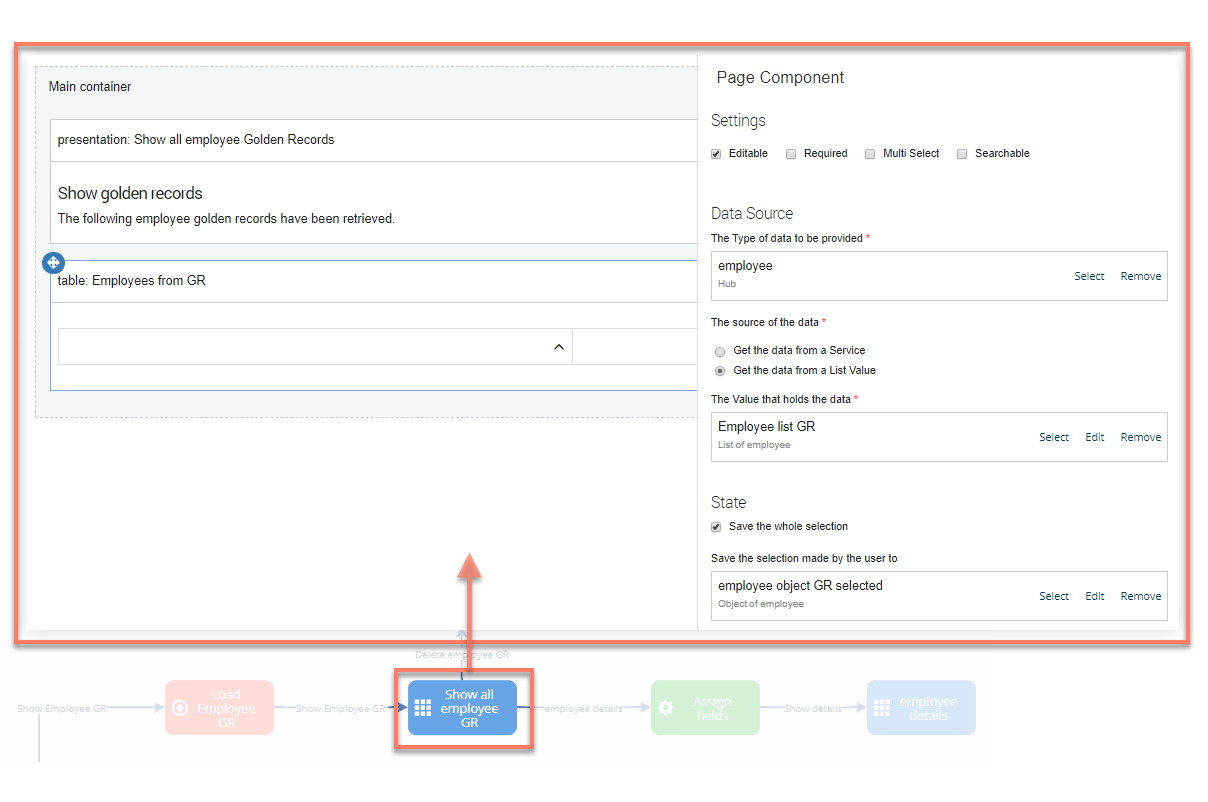Toggle the Editable checkbox
1208x802 pixels.
(716, 154)
